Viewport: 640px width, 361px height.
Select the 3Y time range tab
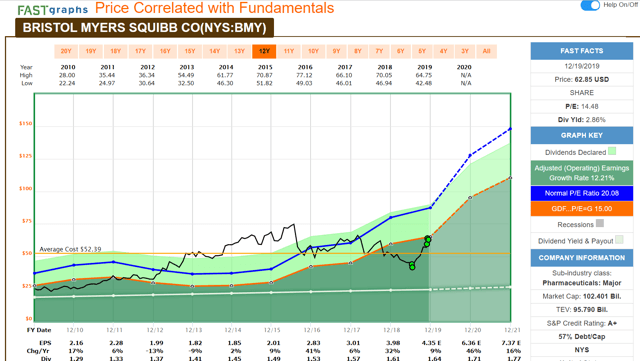click(465, 51)
